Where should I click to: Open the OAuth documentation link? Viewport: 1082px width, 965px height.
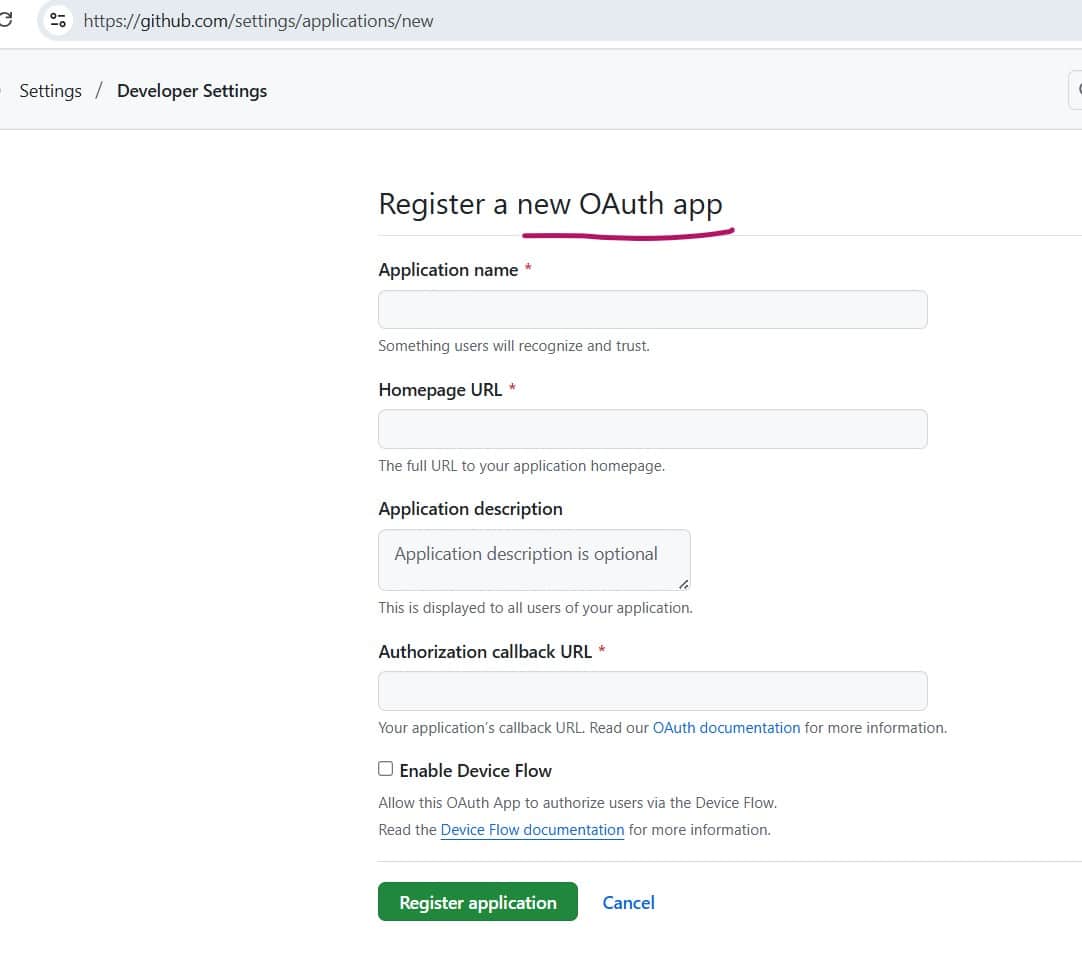click(726, 728)
